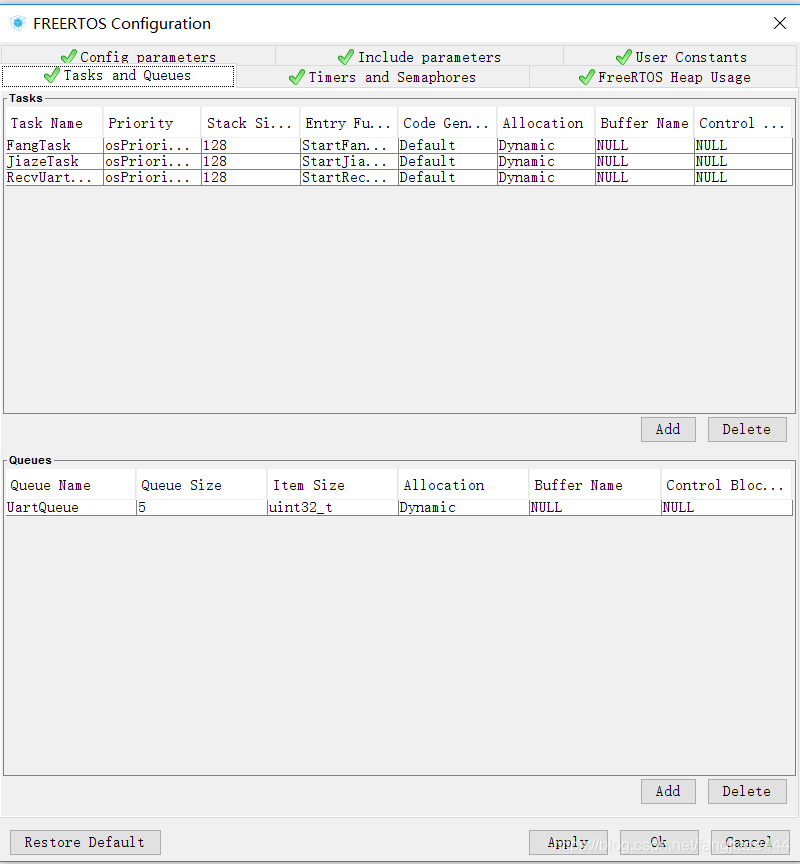Click stack size 128 in RecvUart row
The width and height of the screenshot is (800, 864).
tap(251, 177)
